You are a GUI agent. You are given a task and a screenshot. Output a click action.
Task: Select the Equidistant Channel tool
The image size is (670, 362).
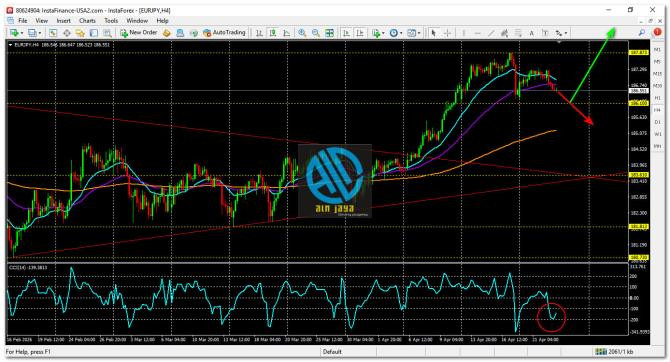pyautogui.click(x=505, y=33)
